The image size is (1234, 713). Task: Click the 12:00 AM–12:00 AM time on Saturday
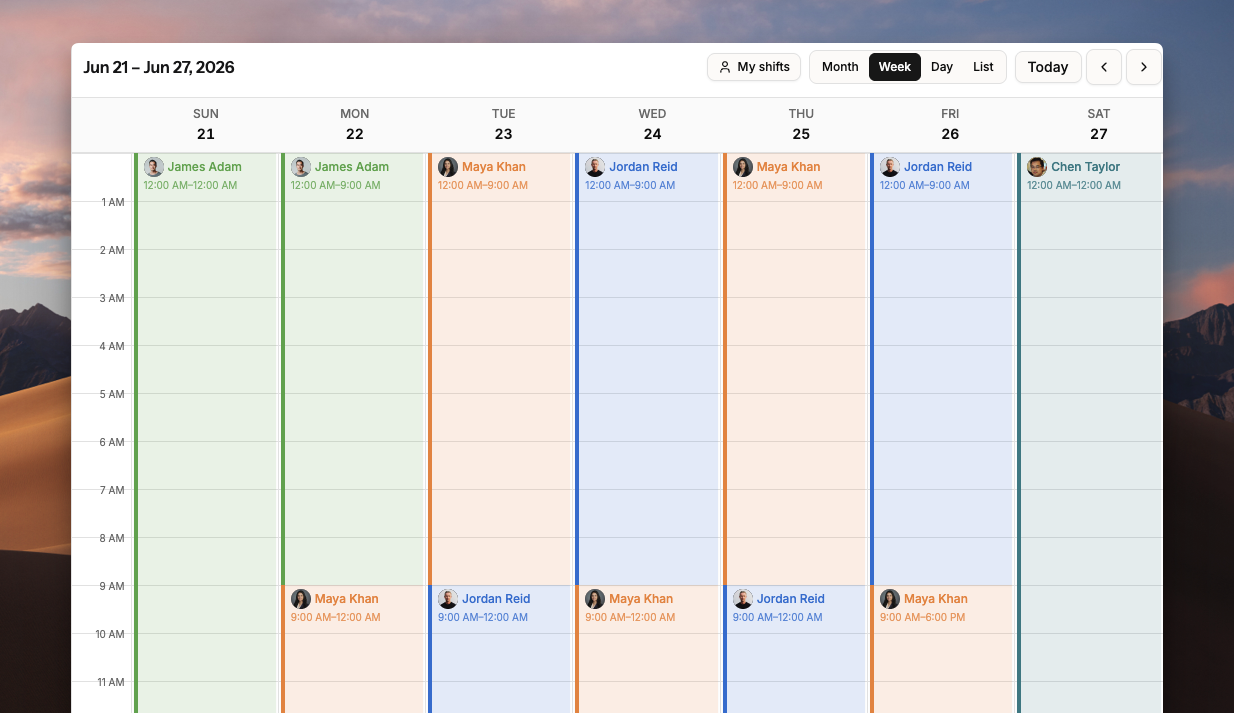click(x=1074, y=185)
